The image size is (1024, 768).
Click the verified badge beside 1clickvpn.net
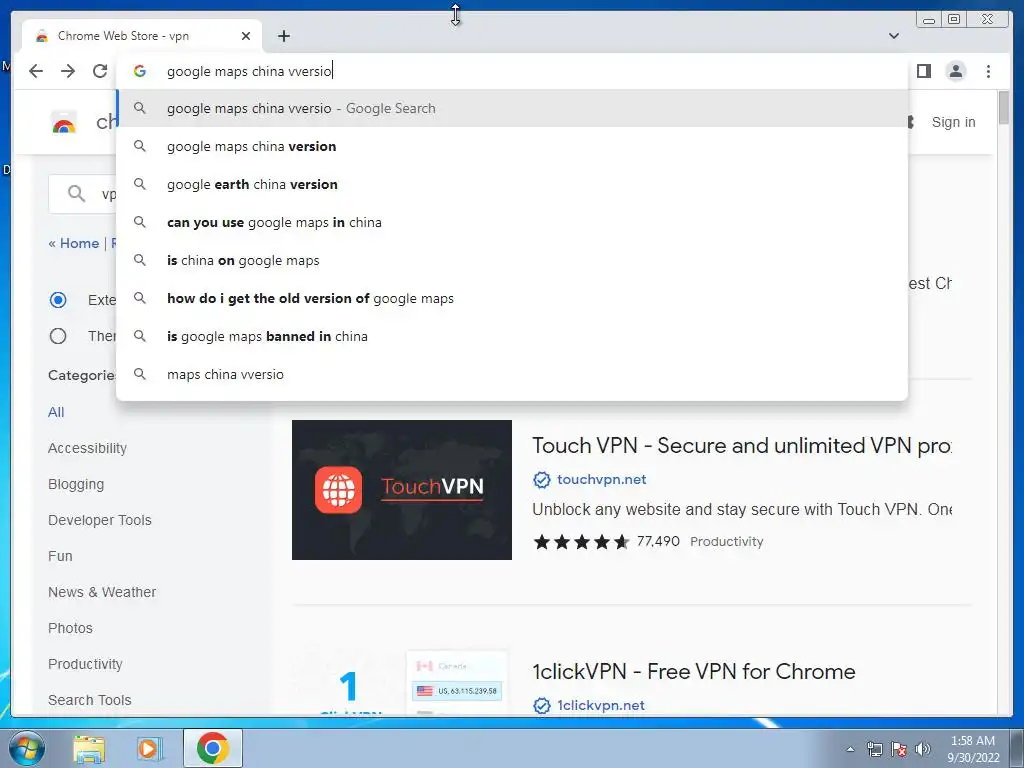[541, 706]
